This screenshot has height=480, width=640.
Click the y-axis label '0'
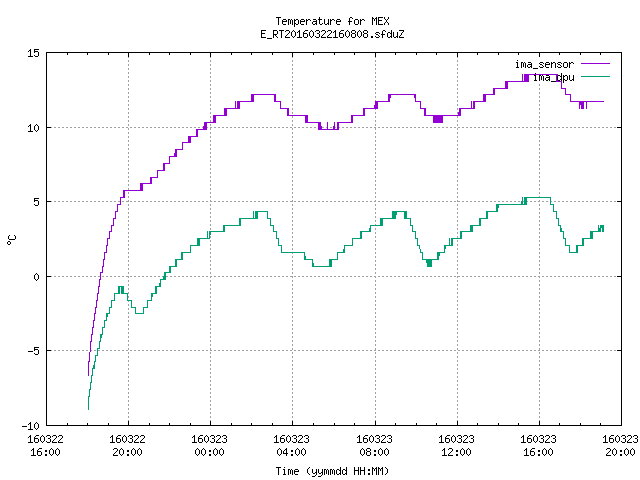[x=36, y=277]
